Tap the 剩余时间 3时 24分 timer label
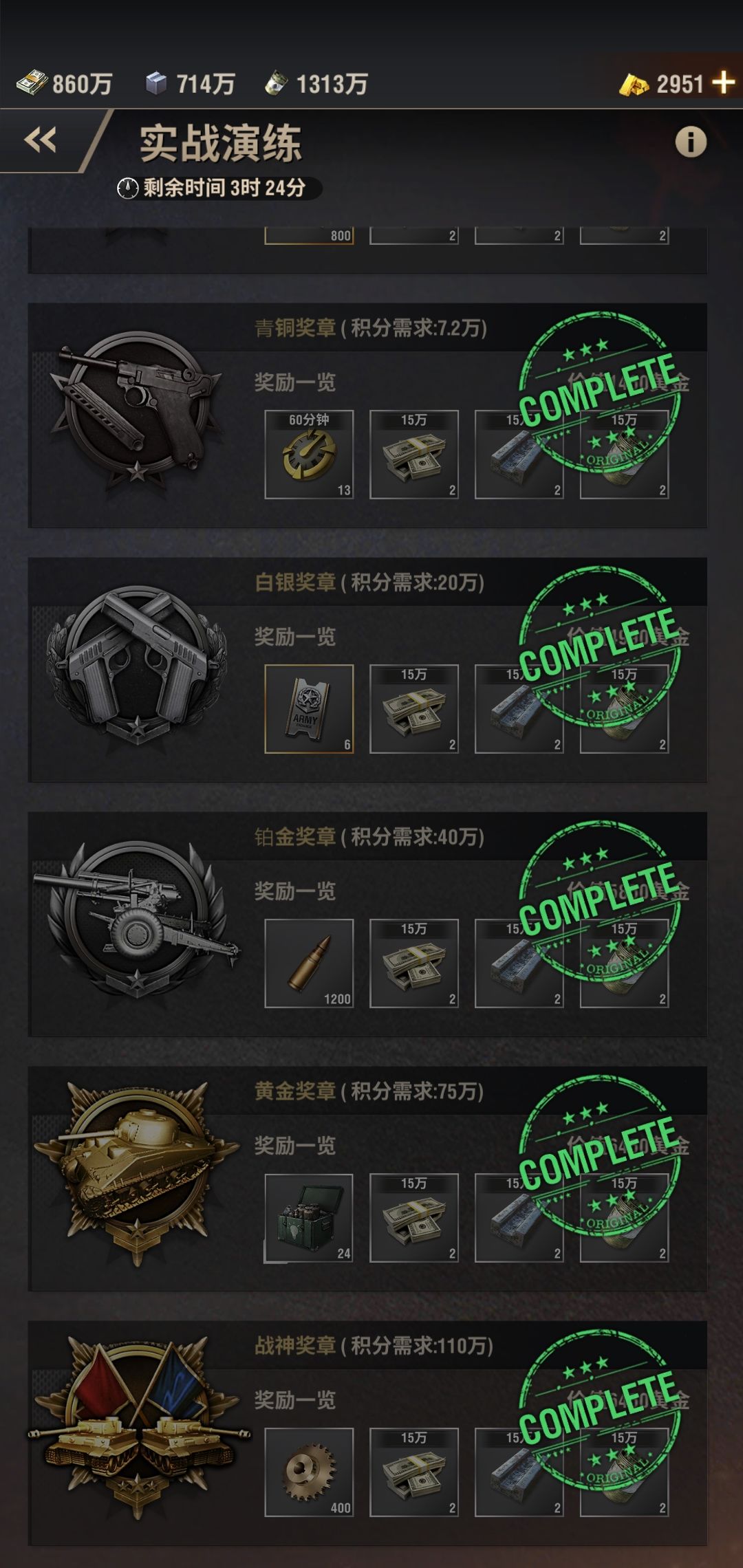Image resolution: width=743 pixels, height=1568 pixels. pos(212,188)
